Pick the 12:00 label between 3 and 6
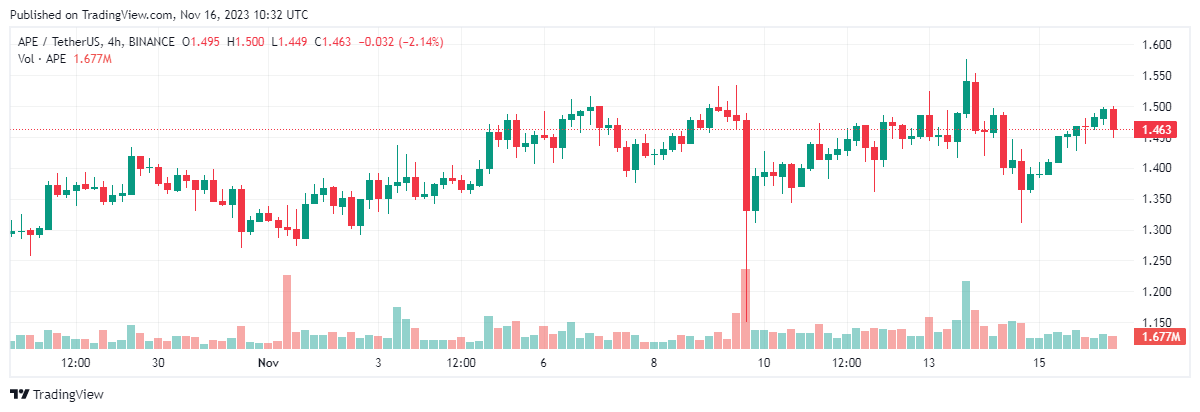Viewport: 1200px width, 412px height. coord(461,362)
